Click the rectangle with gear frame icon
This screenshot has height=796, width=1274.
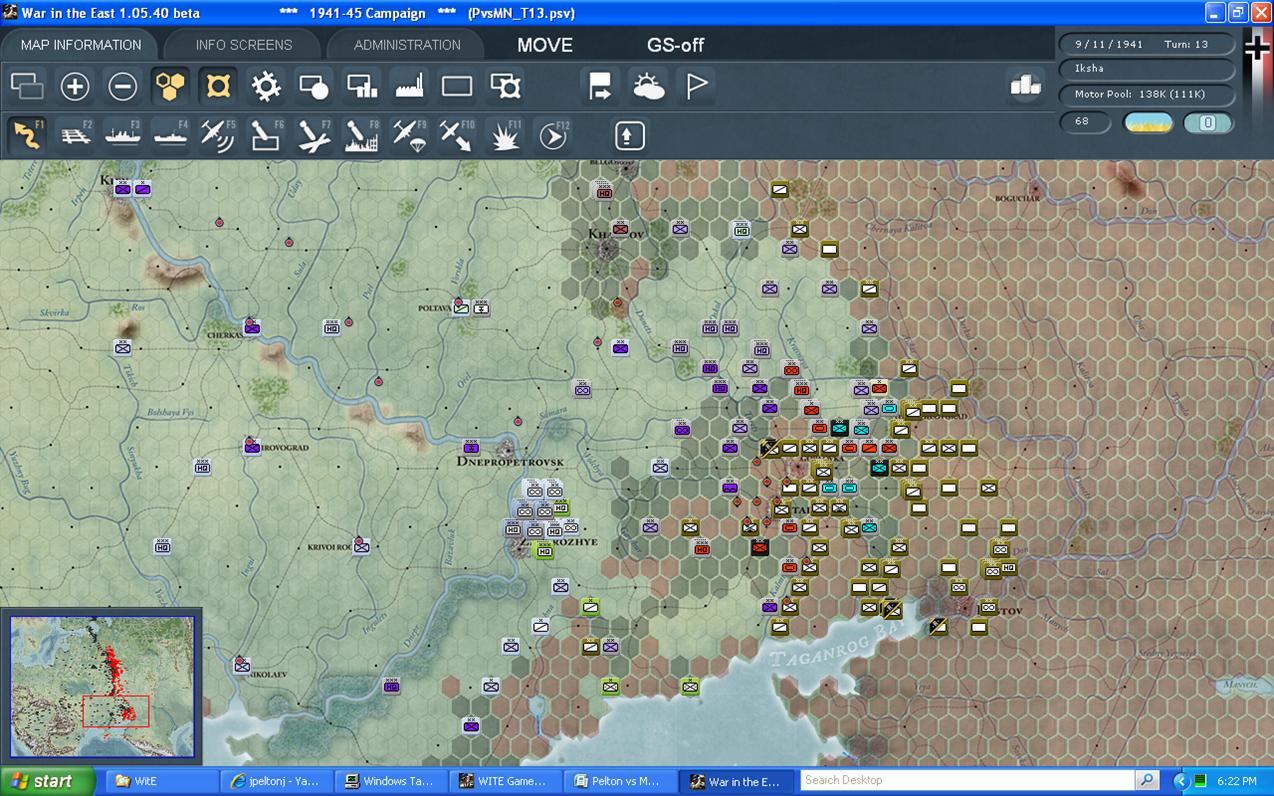click(x=505, y=87)
